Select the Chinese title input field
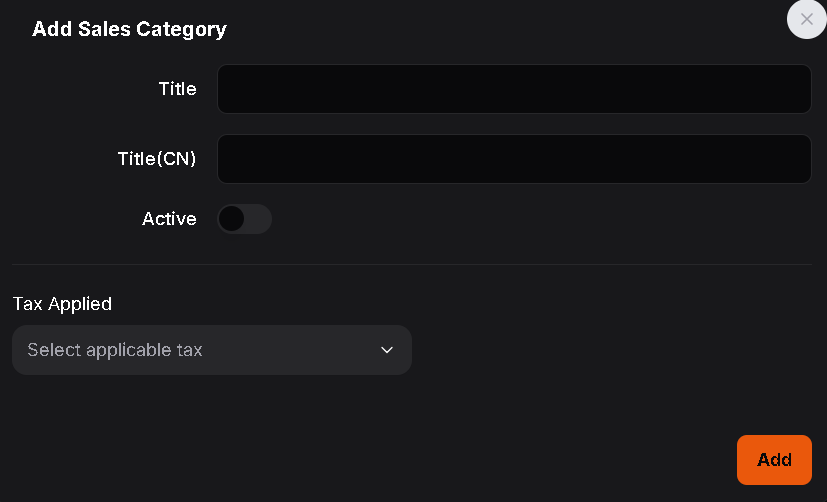 tap(513, 159)
